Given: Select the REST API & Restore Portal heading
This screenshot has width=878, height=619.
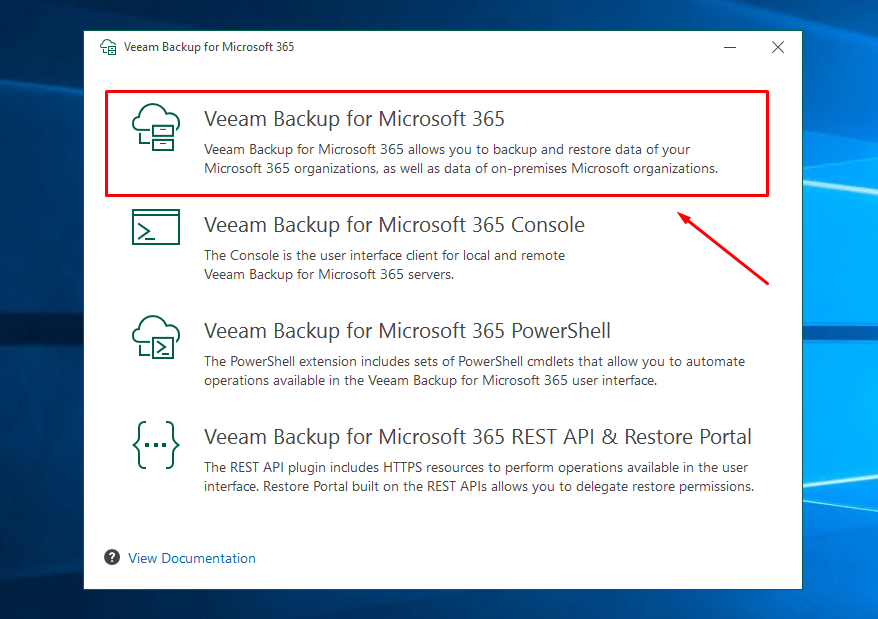Looking at the screenshot, I should tap(478, 436).
